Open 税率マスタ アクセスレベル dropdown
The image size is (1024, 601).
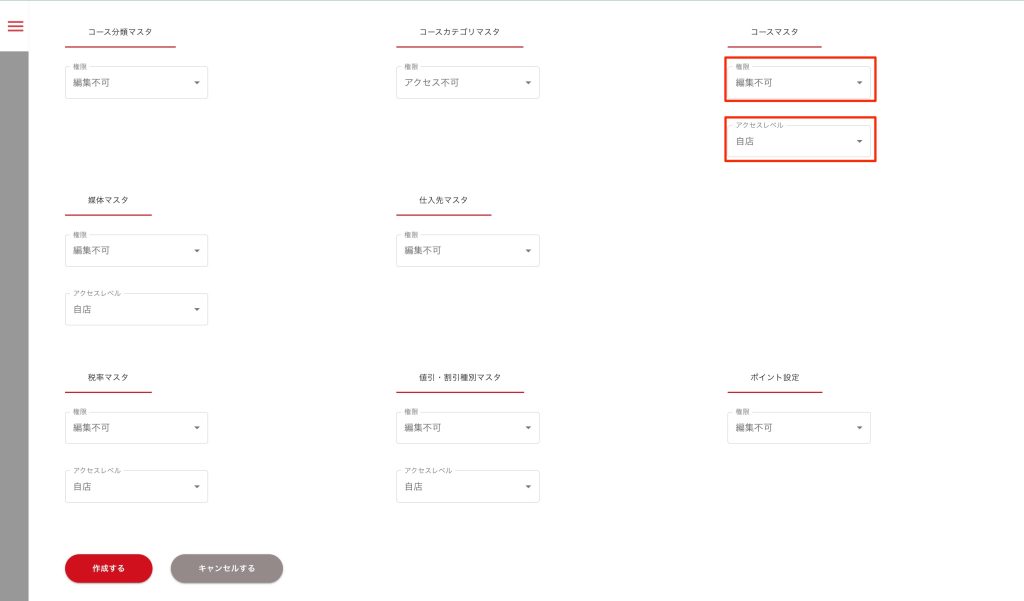pyautogui.click(x=136, y=487)
